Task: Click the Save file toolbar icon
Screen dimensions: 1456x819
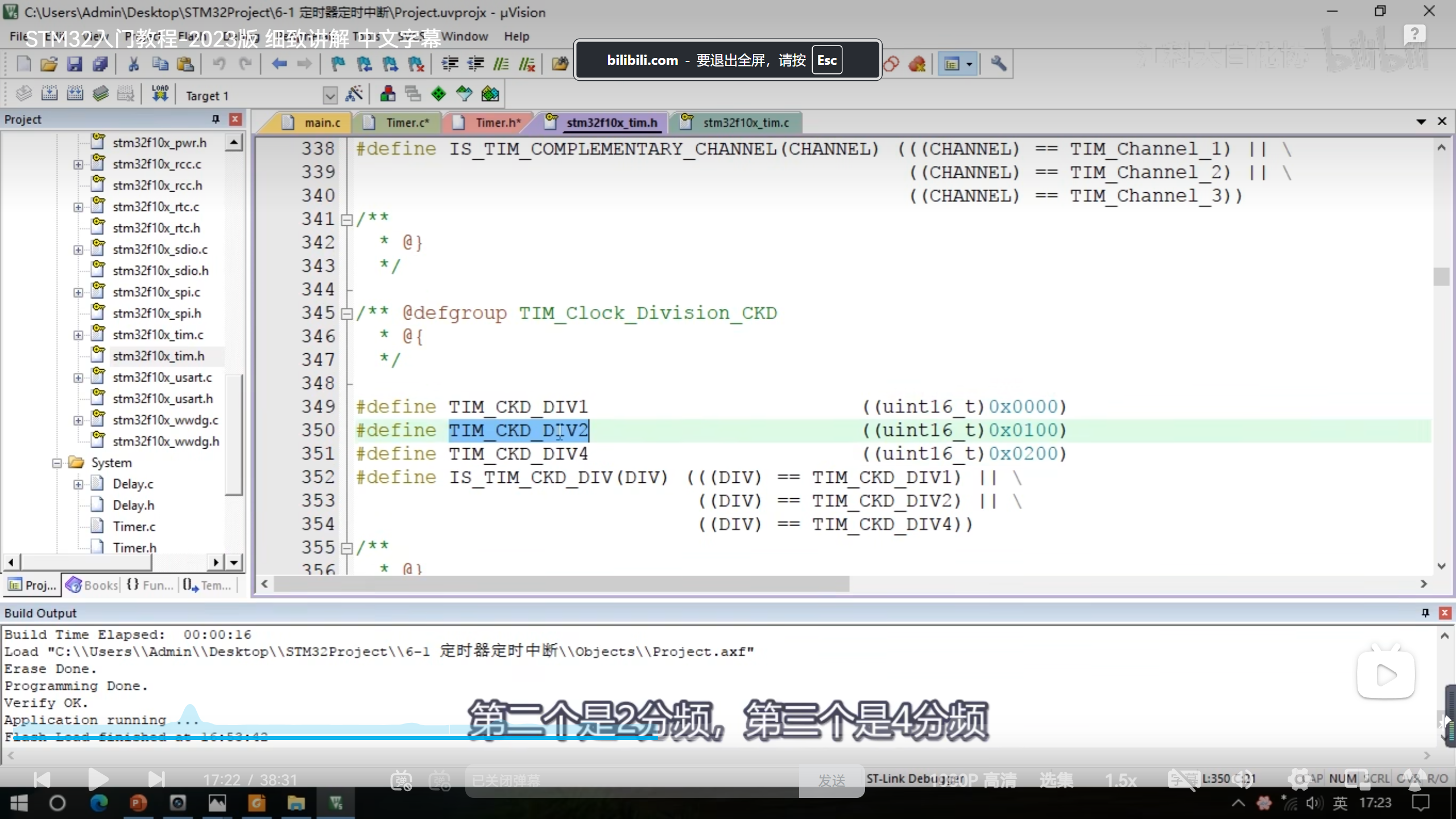Action: click(x=75, y=64)
